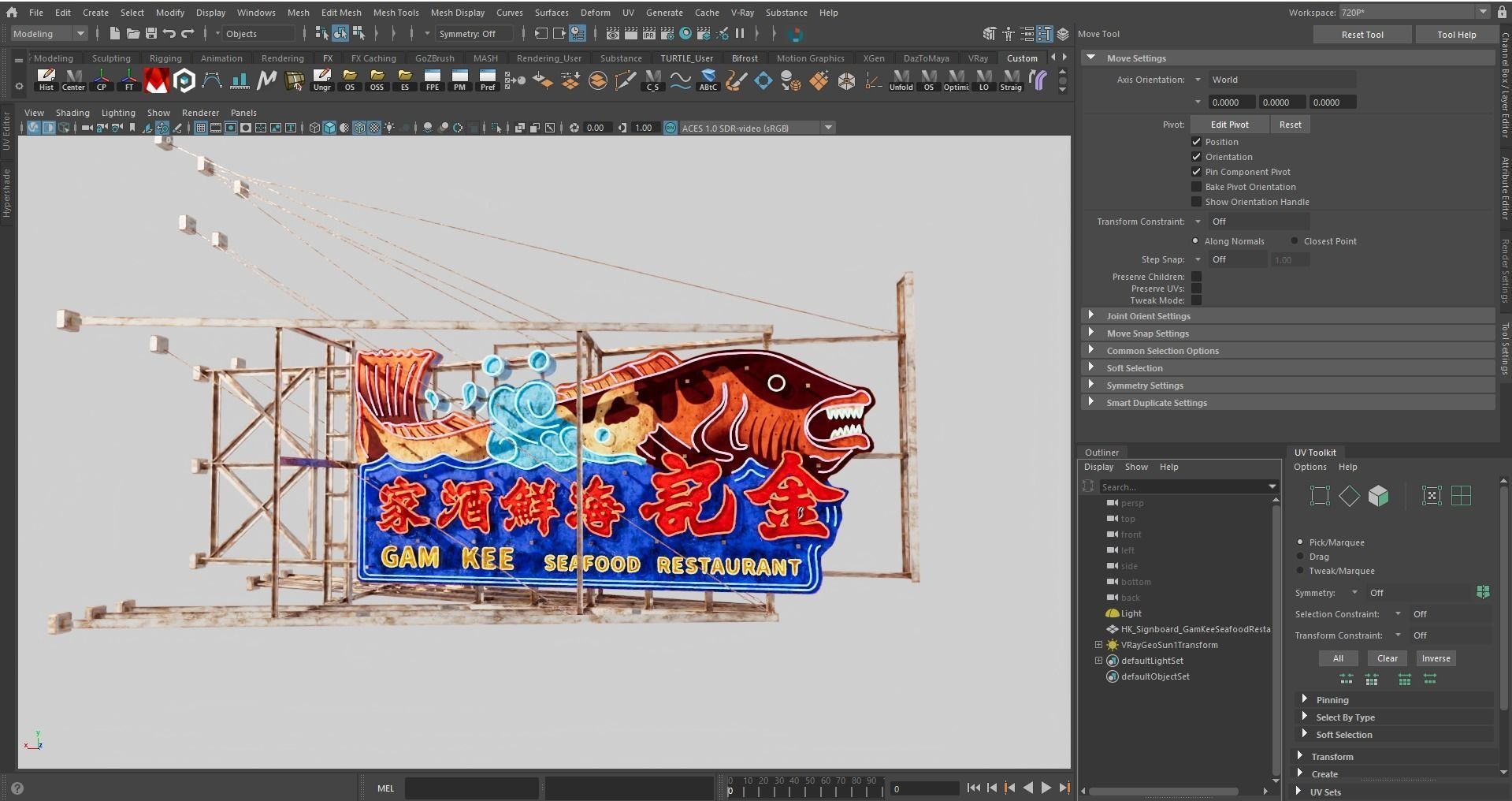Image resolution: width=1512 pixels, height=801 pixels.
Task: Click the question mark help icon
Action: click(17, 788)
